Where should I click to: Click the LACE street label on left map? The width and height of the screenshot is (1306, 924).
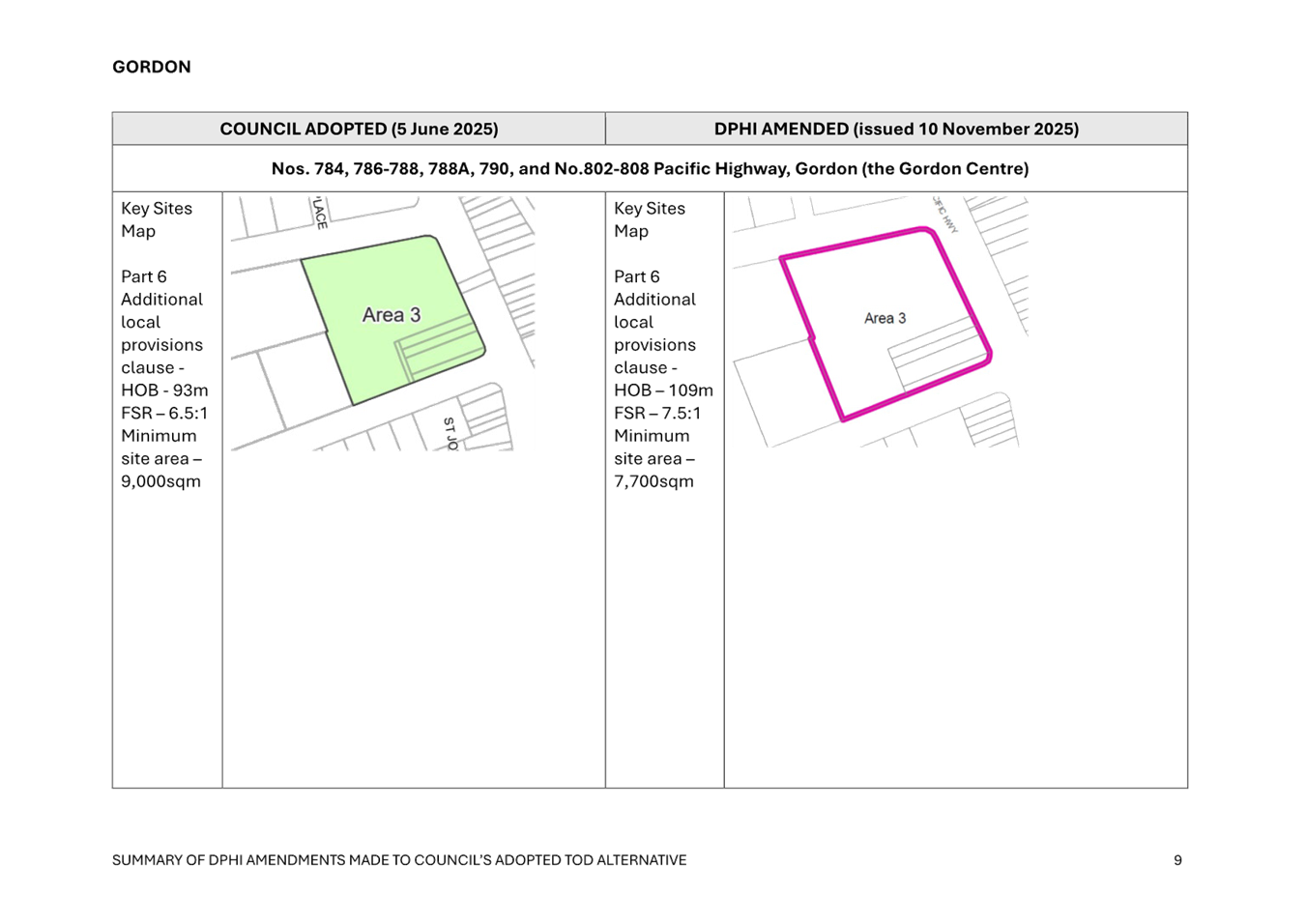(x=321, y=213)
